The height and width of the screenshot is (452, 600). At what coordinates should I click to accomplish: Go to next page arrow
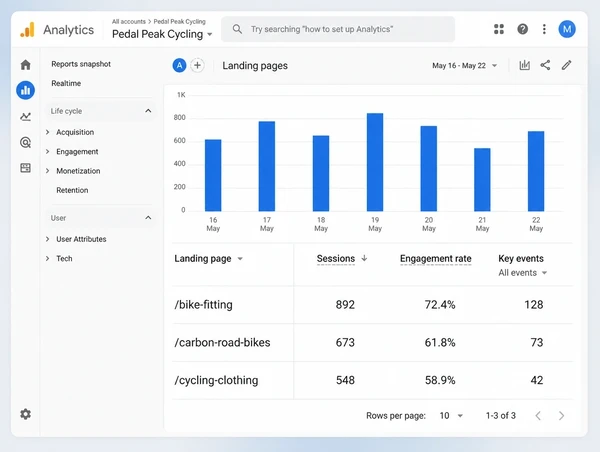coord(561,416)
